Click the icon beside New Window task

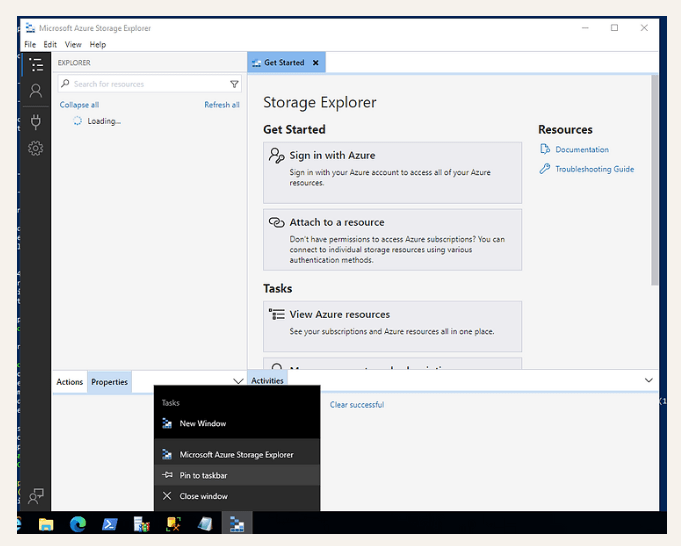pyautogui.click(x=167, y=423)
